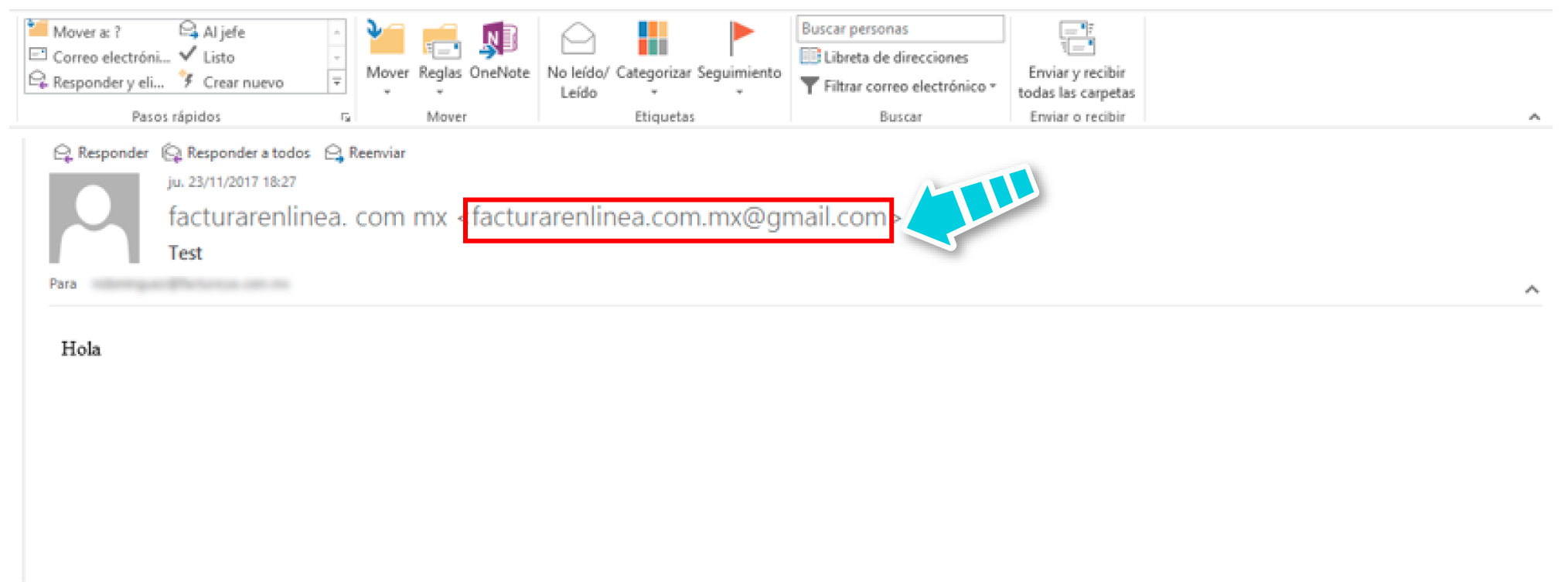Click the 'Test' subject line

186,253
